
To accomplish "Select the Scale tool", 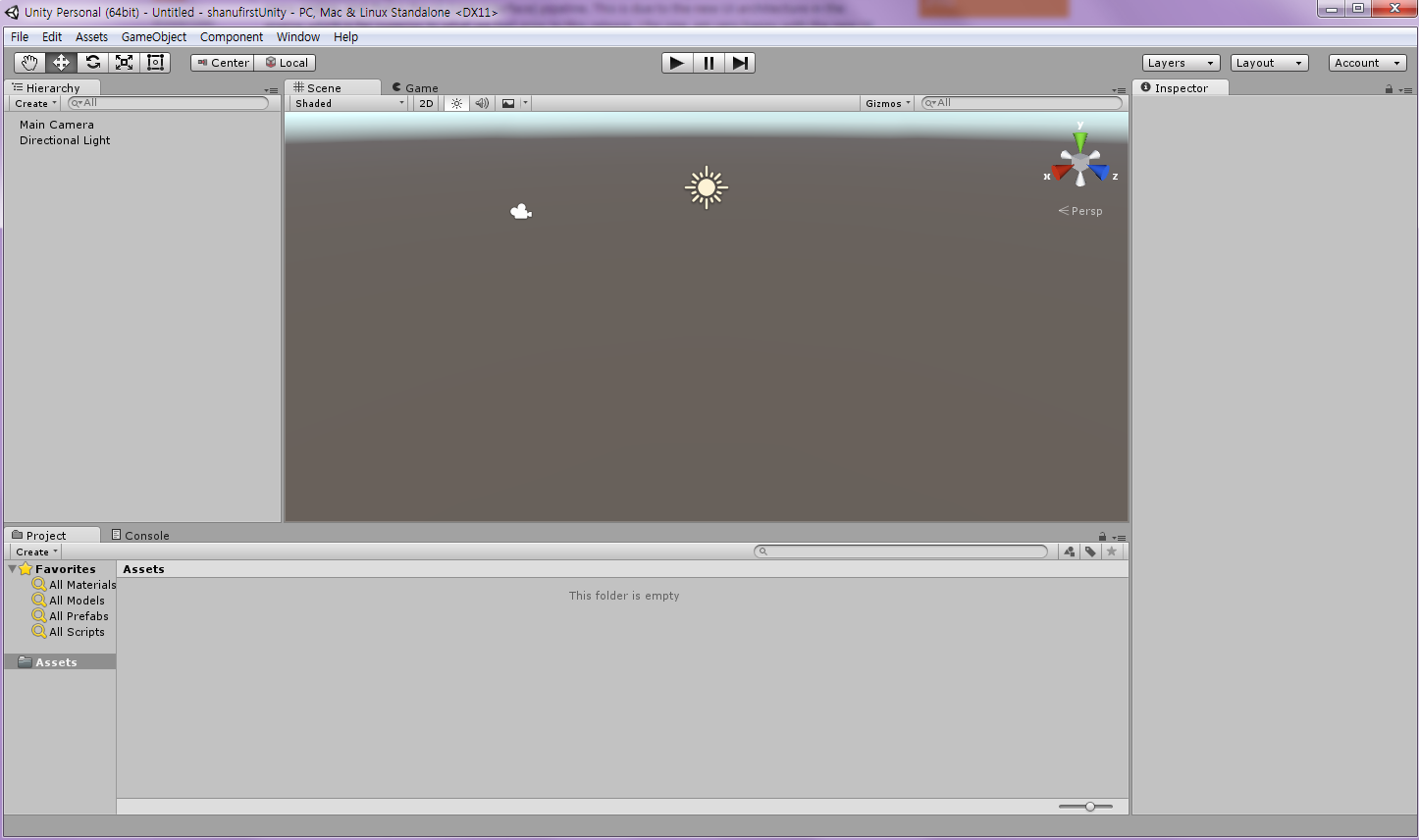I will click(124, 63).
